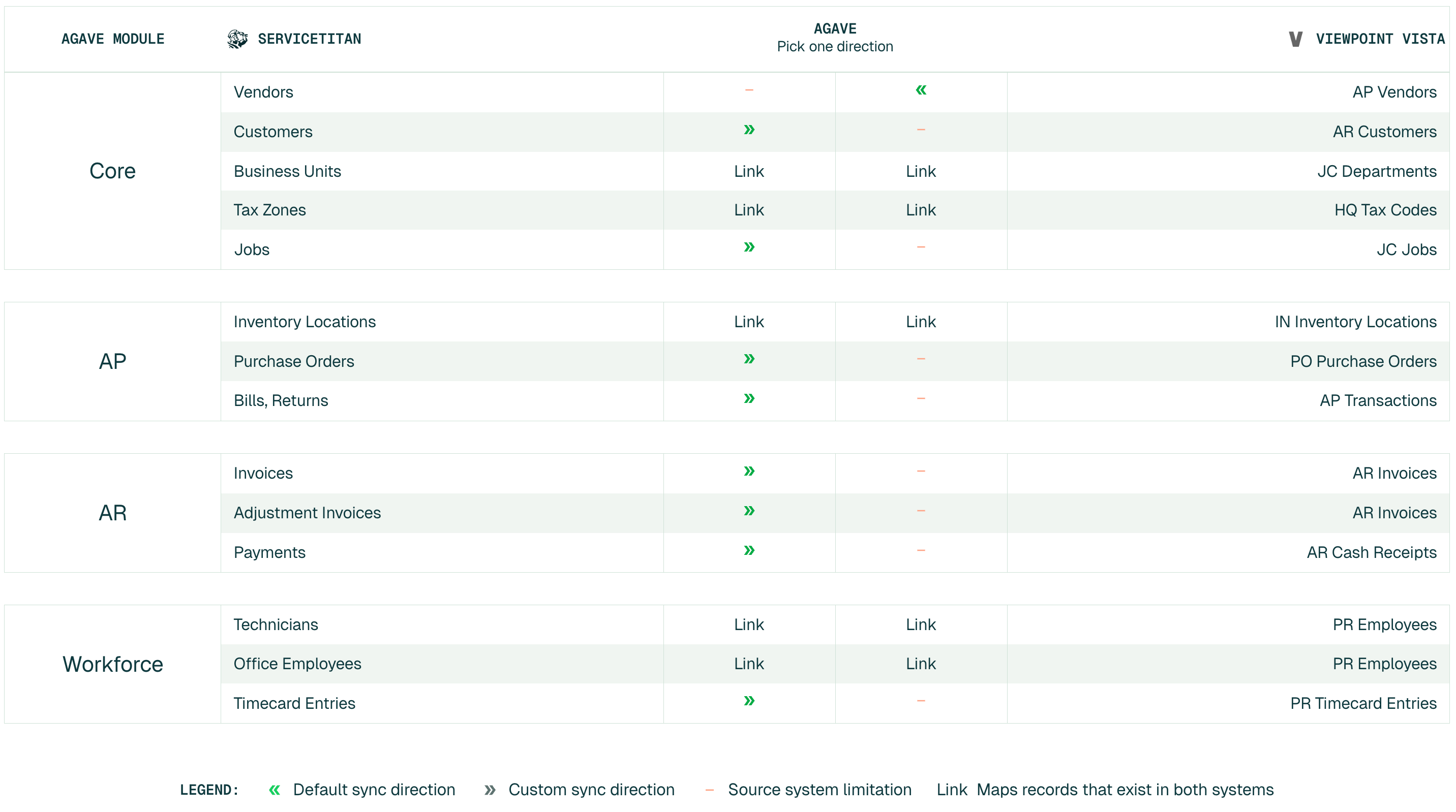Click the ServiceTitan logo icon
Screen dimensions: 1456x812
pyautogui.click(x=237, y=39)
